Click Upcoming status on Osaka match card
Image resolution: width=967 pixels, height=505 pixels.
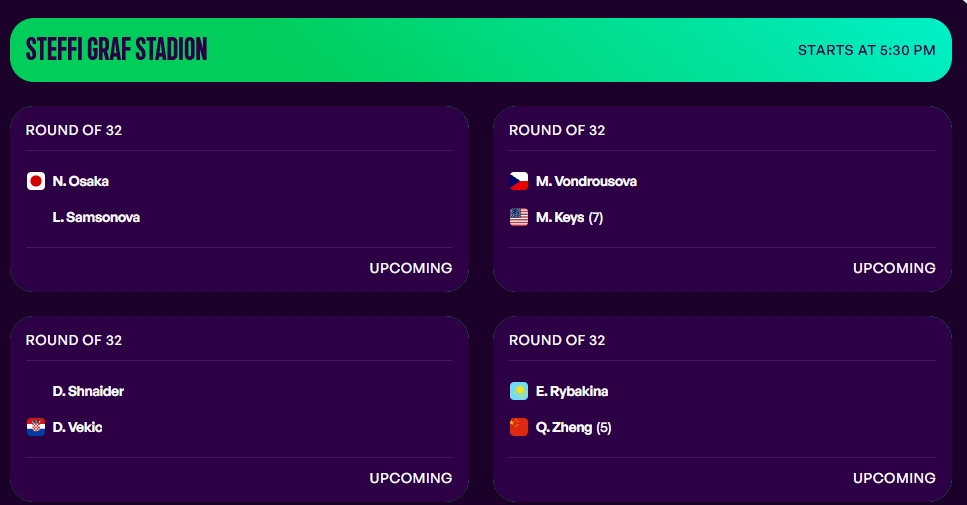point(411,268)
